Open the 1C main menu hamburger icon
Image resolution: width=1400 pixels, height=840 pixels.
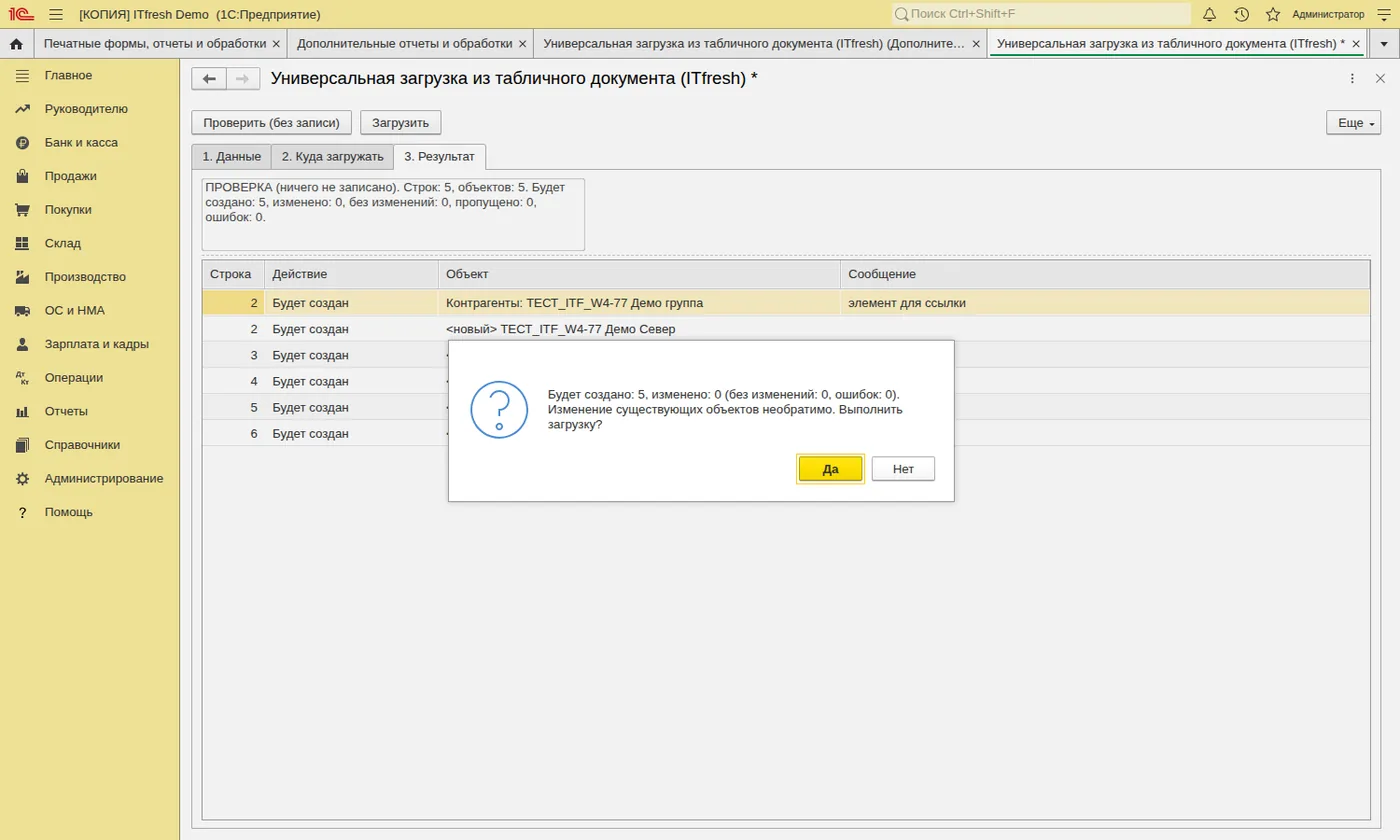click(x=55, y=14)
